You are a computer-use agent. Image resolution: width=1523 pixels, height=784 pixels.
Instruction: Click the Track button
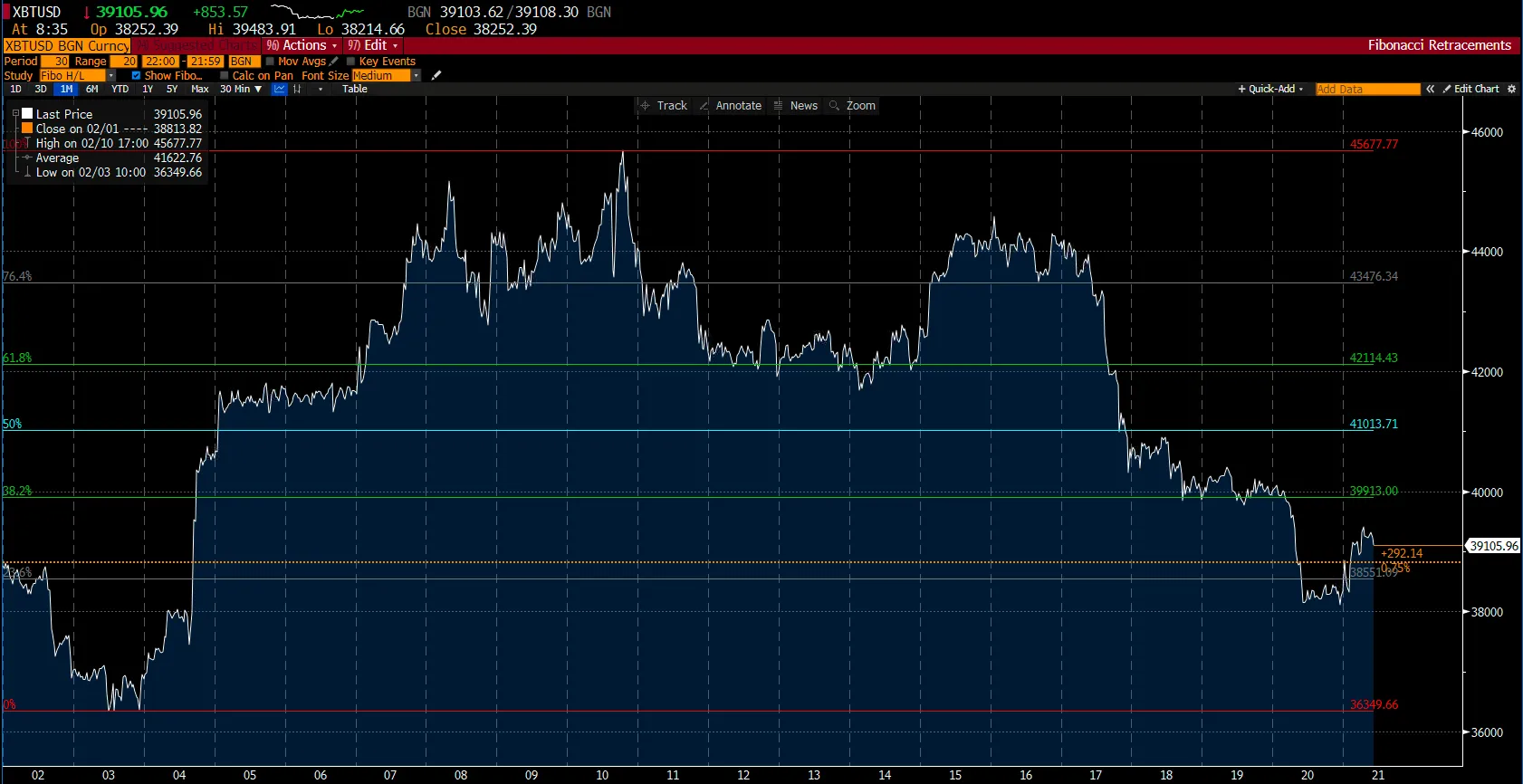click(x=664, y=106)
